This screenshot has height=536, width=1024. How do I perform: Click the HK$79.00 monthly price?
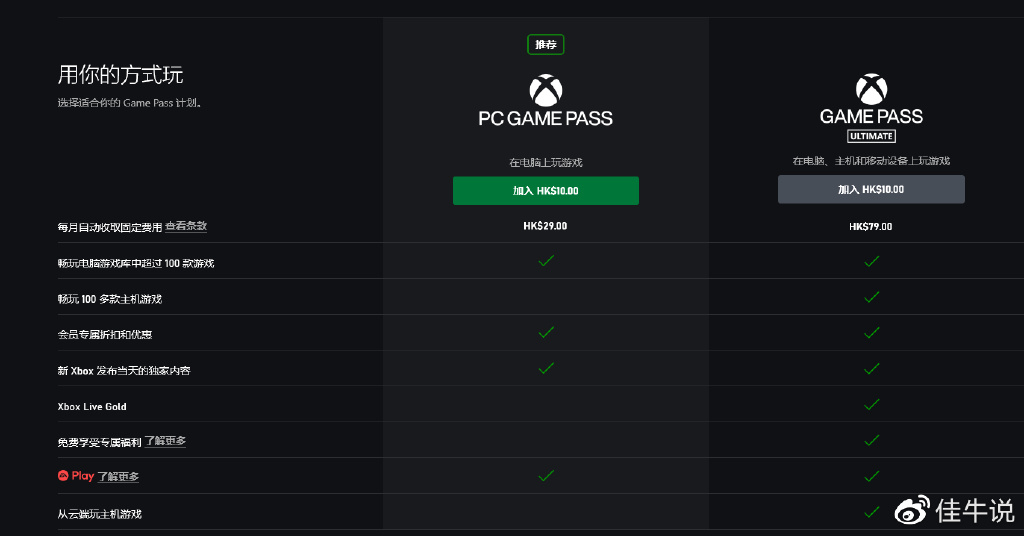pos(871,226)
